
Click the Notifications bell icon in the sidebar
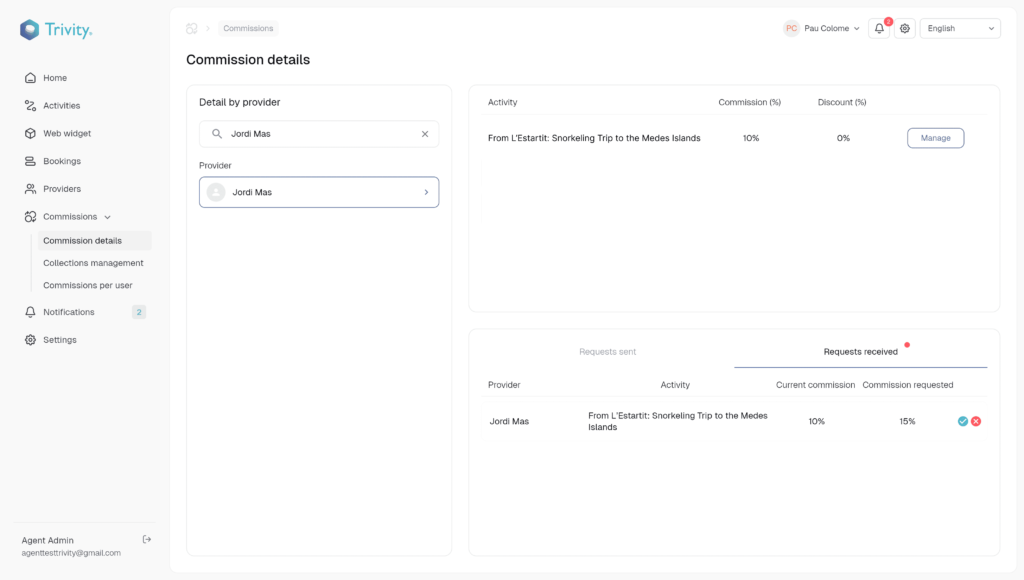[30, 312]
